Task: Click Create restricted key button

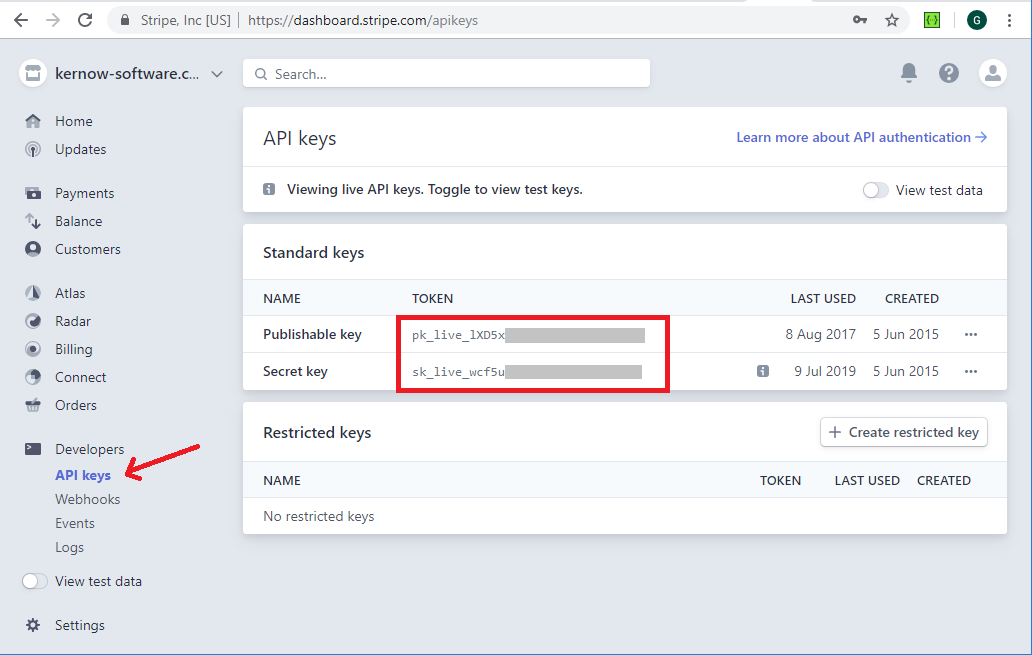Action: pyautogui.click(x=904, y=432)
